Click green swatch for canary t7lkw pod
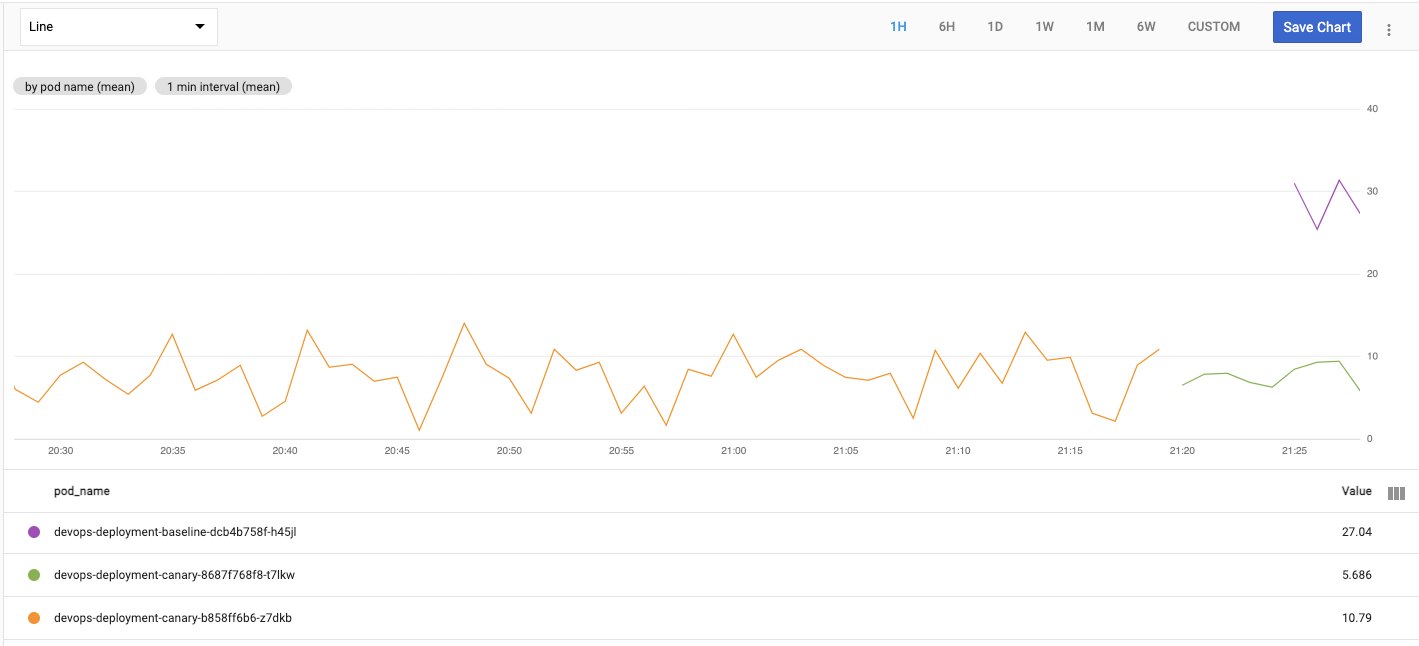This screenshot has height=646, width=1419. point(34,575)
